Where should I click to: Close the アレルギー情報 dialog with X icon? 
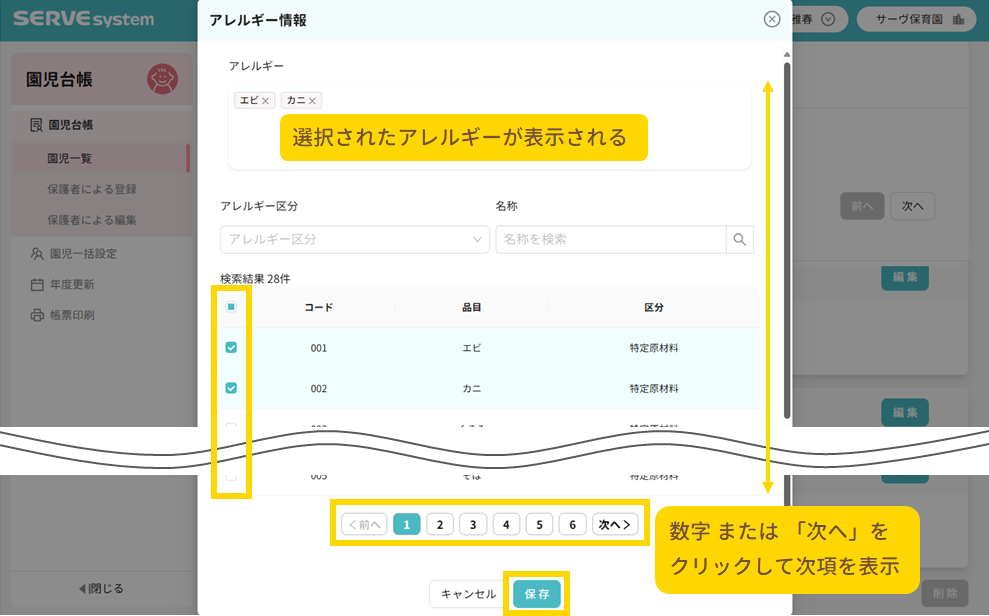click(x=771, y=19)
